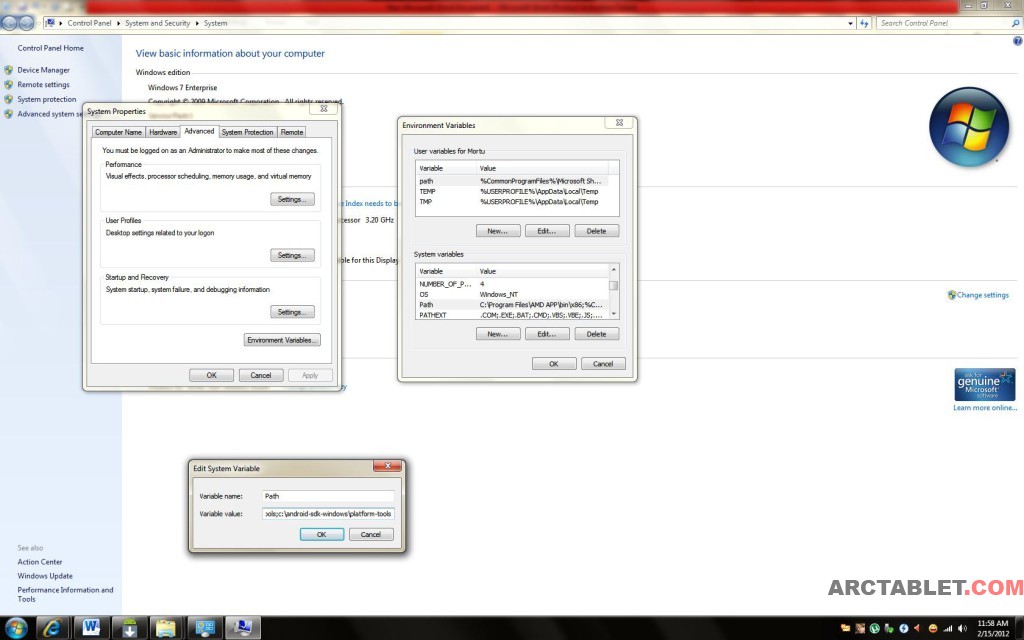Confirm System Properties with OK
The width and height of the screenshot is (1024, 640).
click(x=212, y=376)
